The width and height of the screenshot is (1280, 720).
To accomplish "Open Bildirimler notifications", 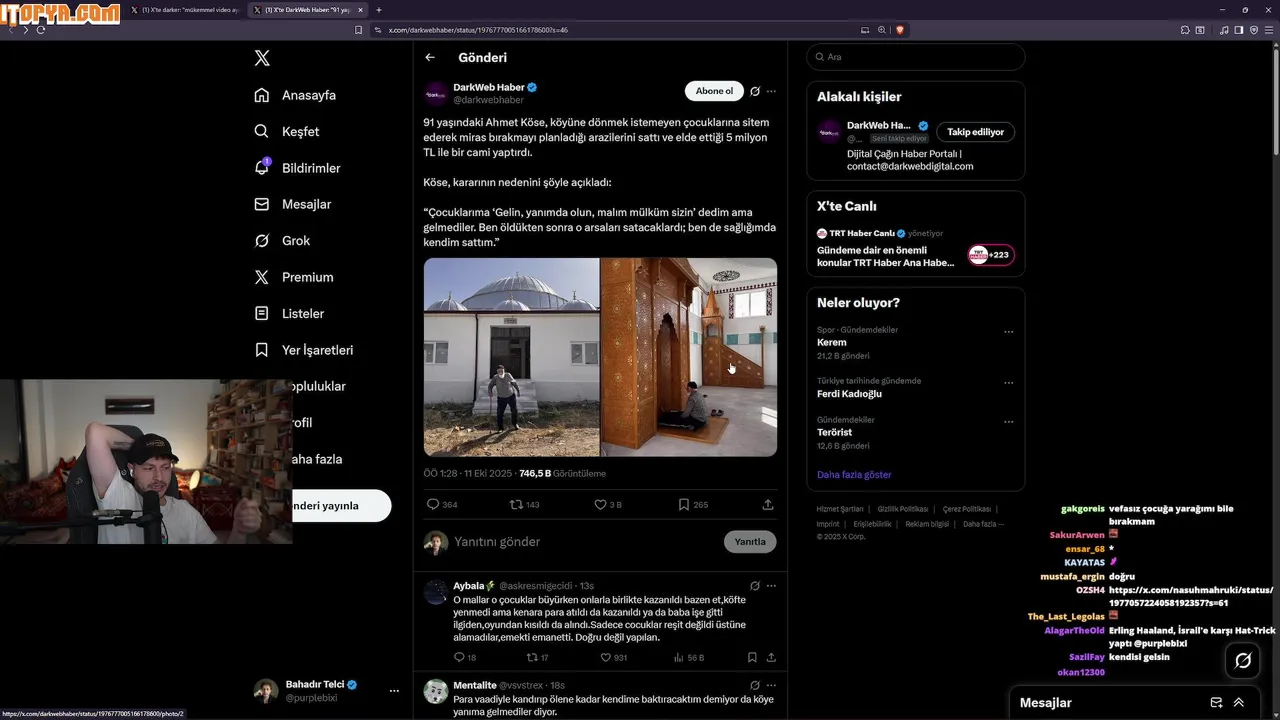I will [297, 168].
